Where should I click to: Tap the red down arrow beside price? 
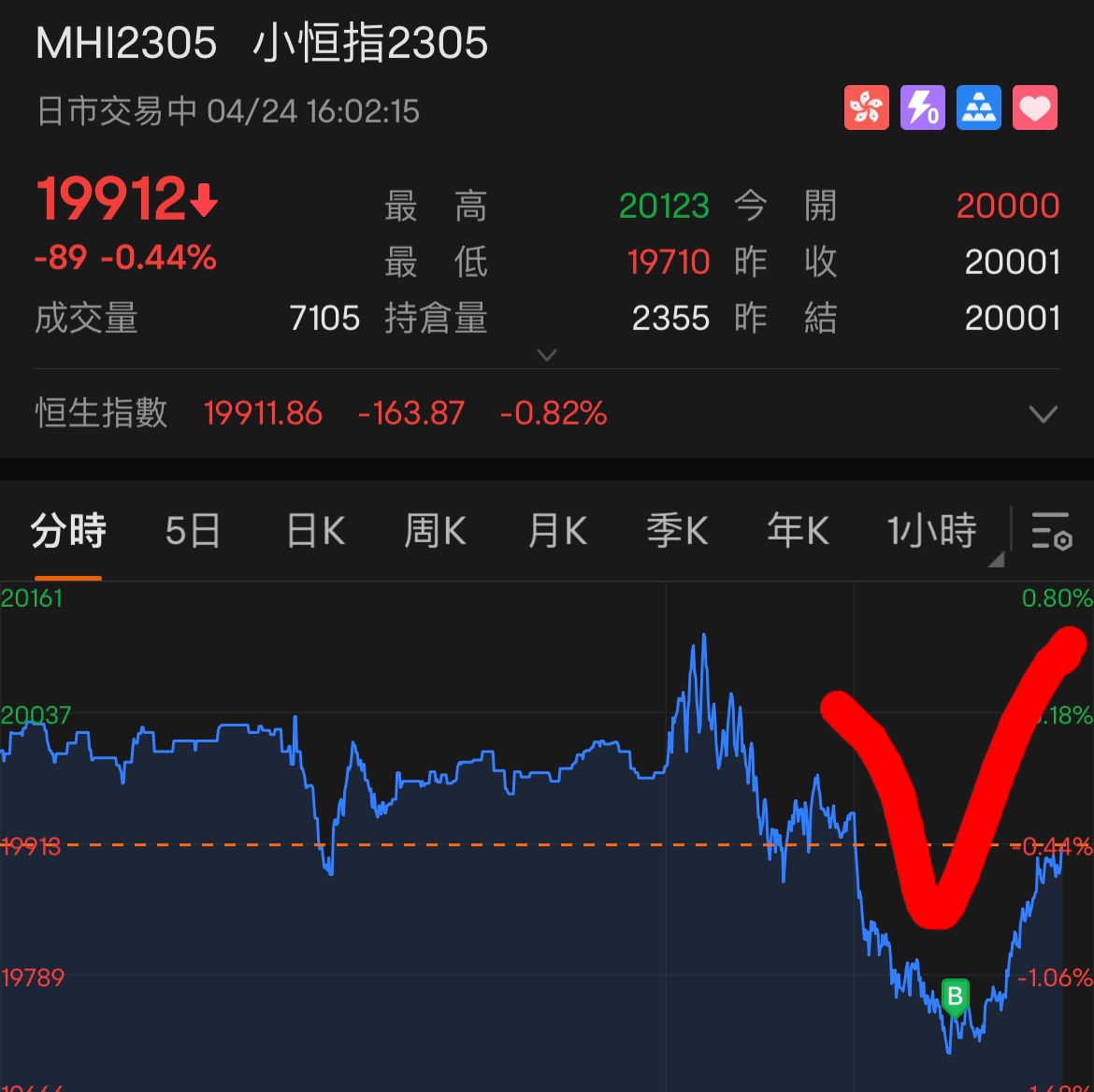204,200
